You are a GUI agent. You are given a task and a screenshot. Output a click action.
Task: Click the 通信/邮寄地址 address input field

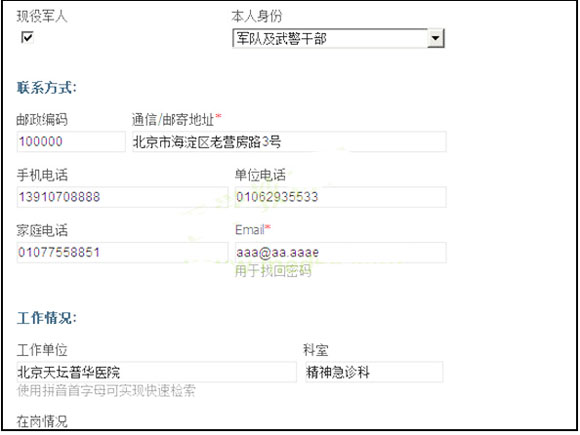click(289, 141)
